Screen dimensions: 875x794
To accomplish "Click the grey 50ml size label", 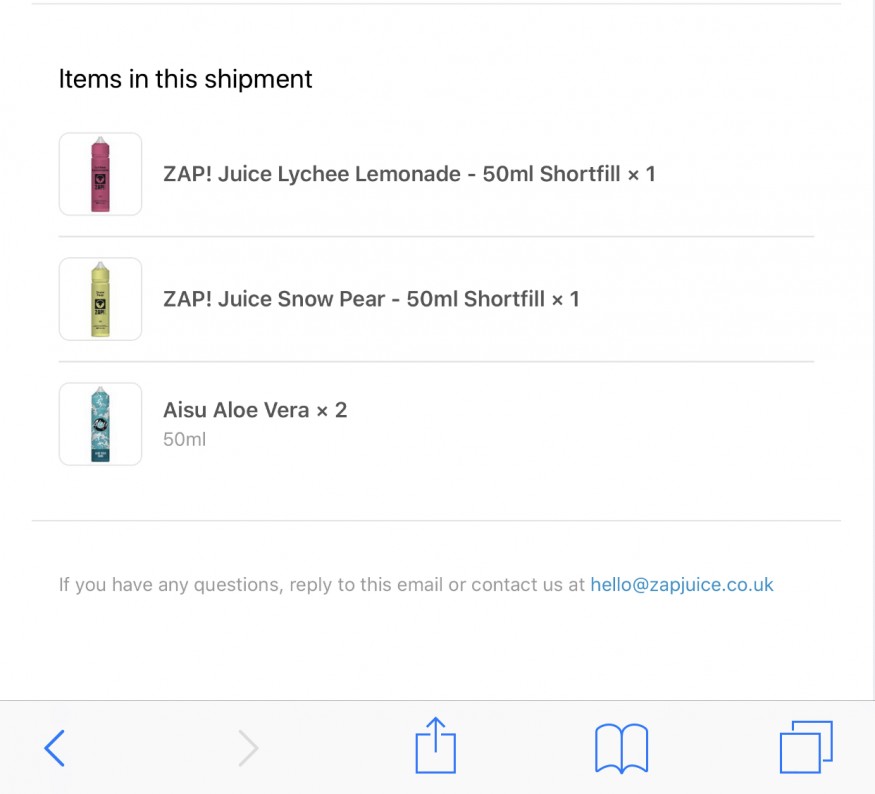I will coord(184,439).
